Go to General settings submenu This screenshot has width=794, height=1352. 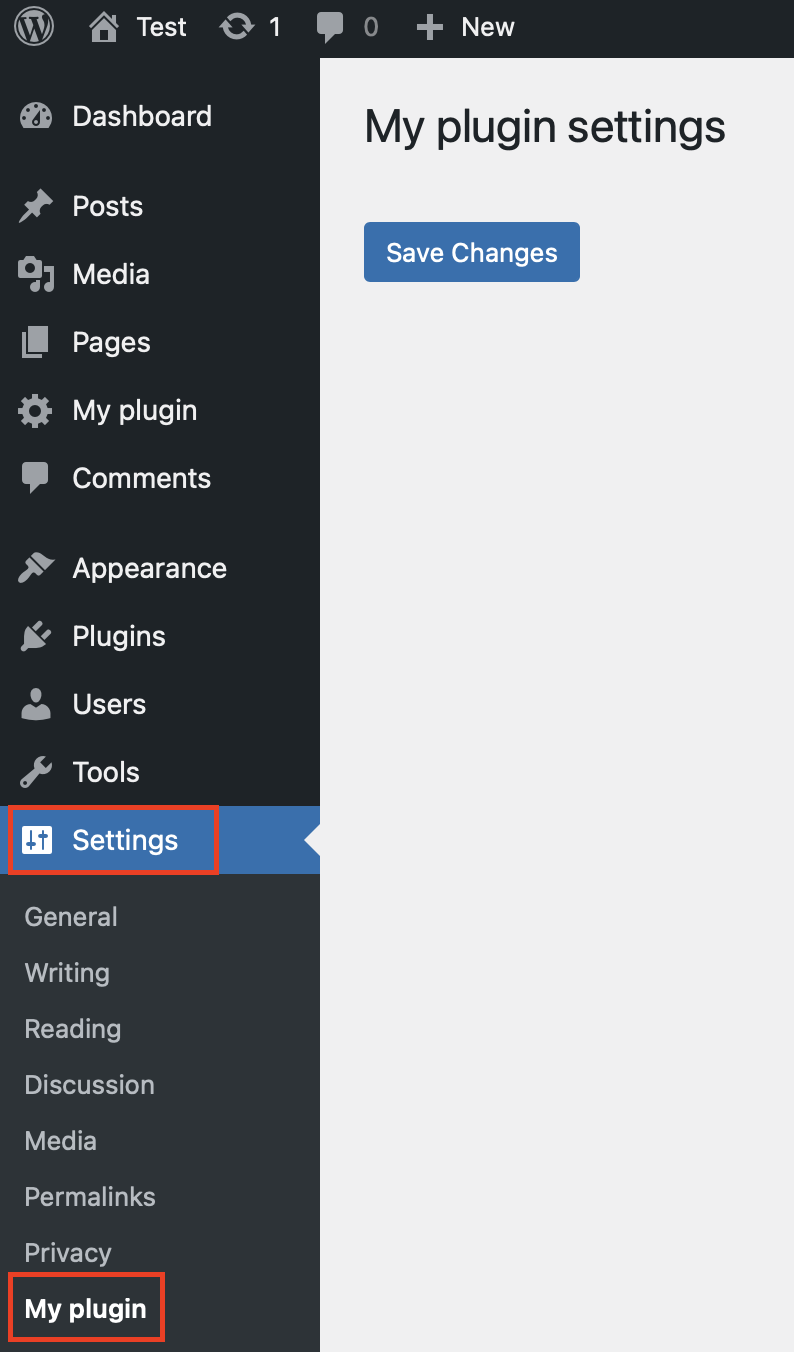pos(71,917)
